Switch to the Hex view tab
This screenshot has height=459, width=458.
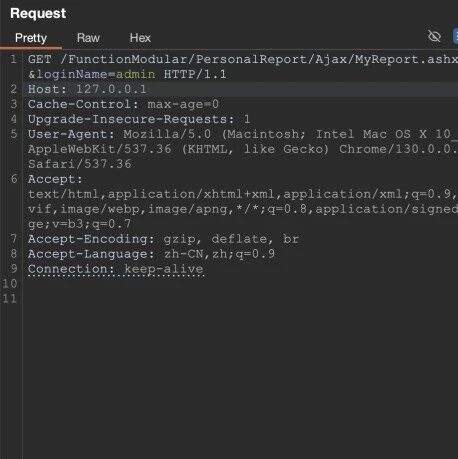[x=140, y=38]
